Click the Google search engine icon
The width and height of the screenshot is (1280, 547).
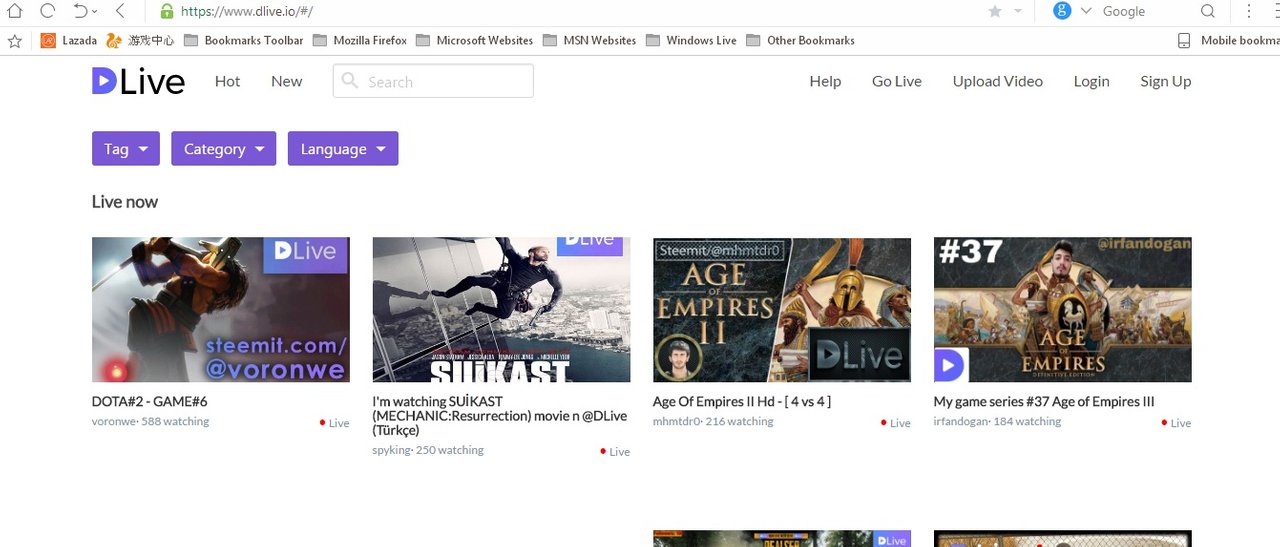(x=1062, y=10)
